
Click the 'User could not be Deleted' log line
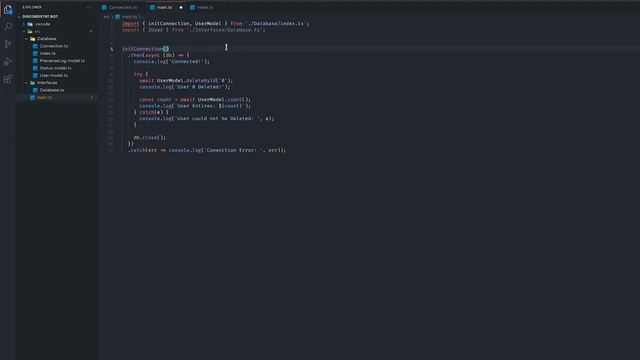tap(207, 119)
